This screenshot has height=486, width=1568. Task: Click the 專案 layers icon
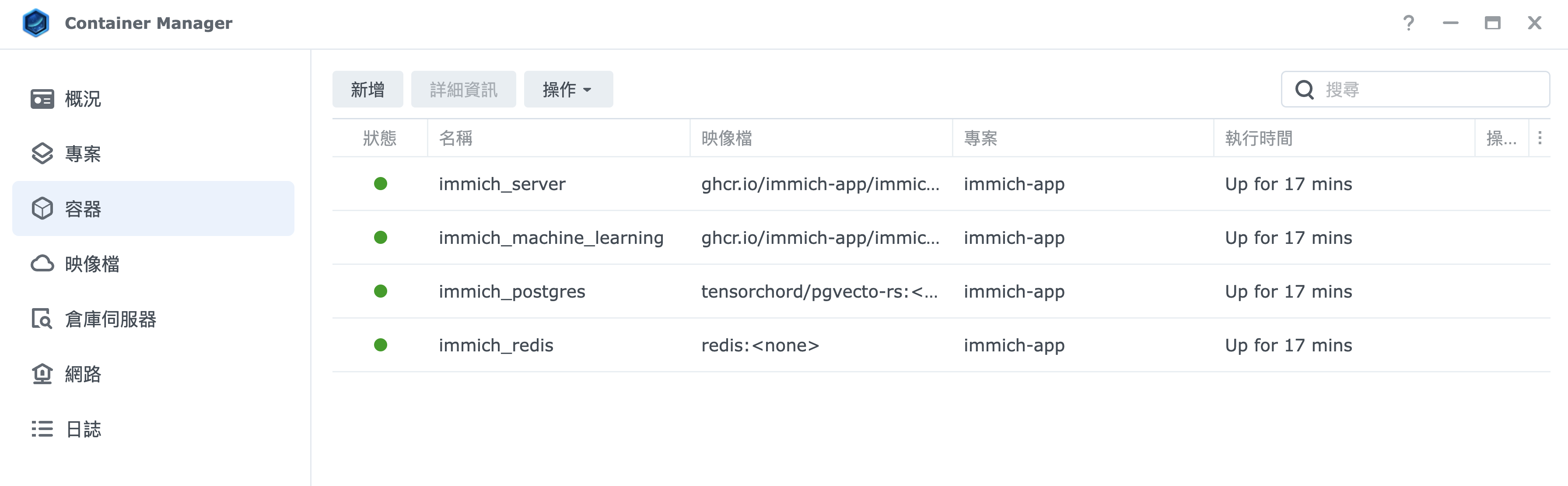click(x=42, y=153)
